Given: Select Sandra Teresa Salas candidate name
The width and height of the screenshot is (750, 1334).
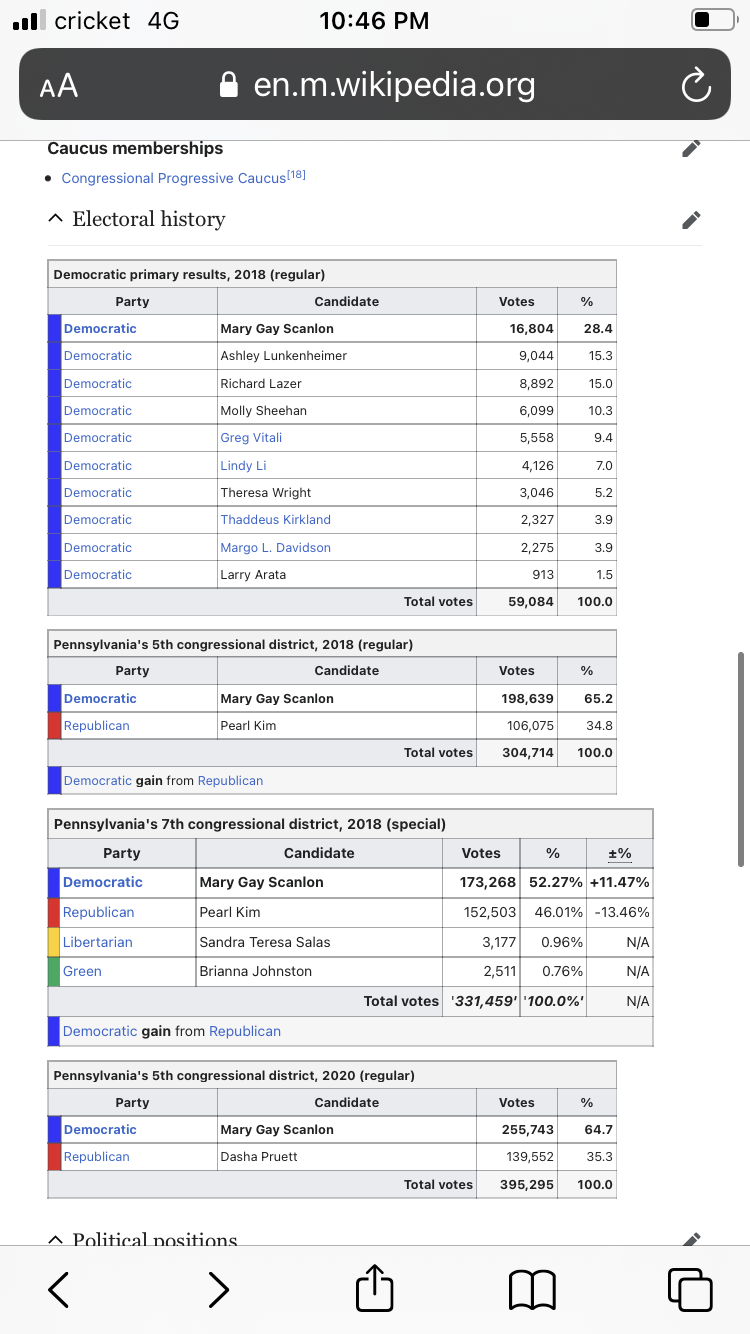Looking at the screenshot, I should [265, 942].
